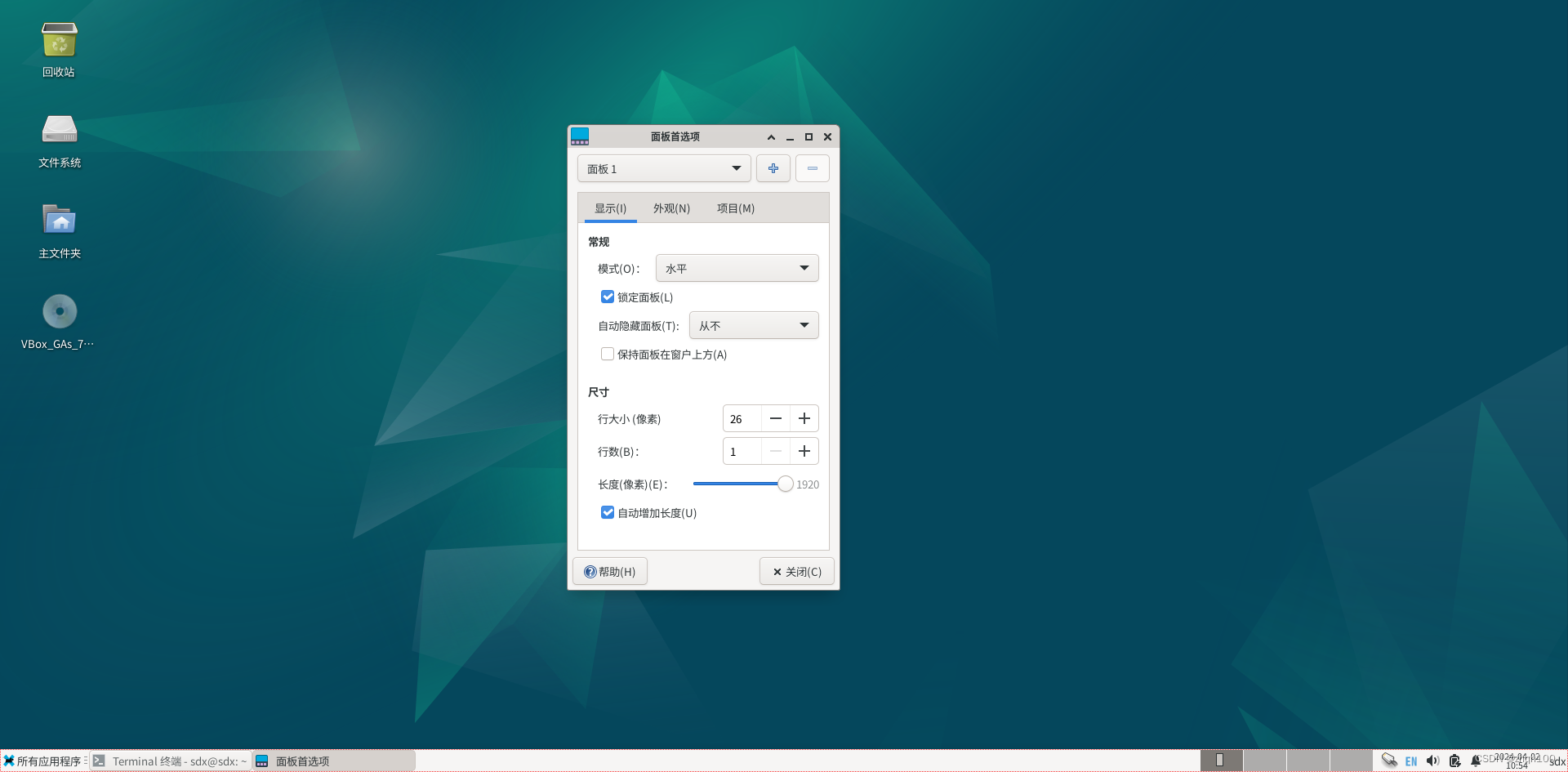Increase 行大小(像素) with plus button
Image resolution: width=1568 pixels, height=772 pixels.
click(804, 418)
